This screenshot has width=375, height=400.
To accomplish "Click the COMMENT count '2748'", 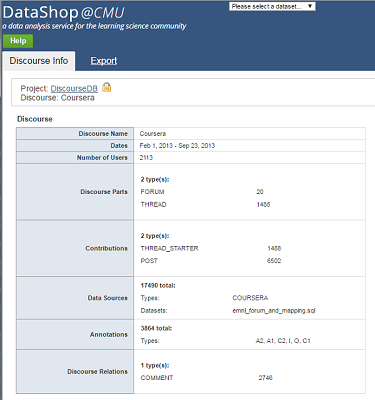I will [265, 378].
